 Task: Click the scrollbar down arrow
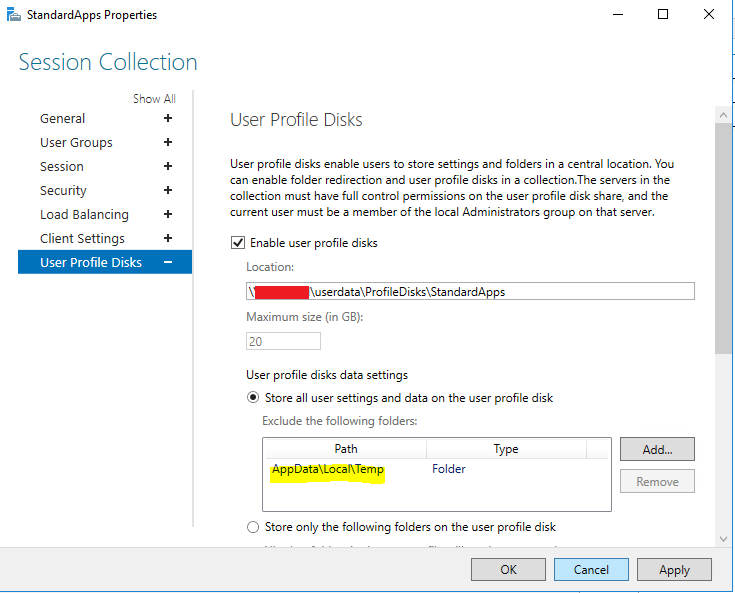point(723,539)
